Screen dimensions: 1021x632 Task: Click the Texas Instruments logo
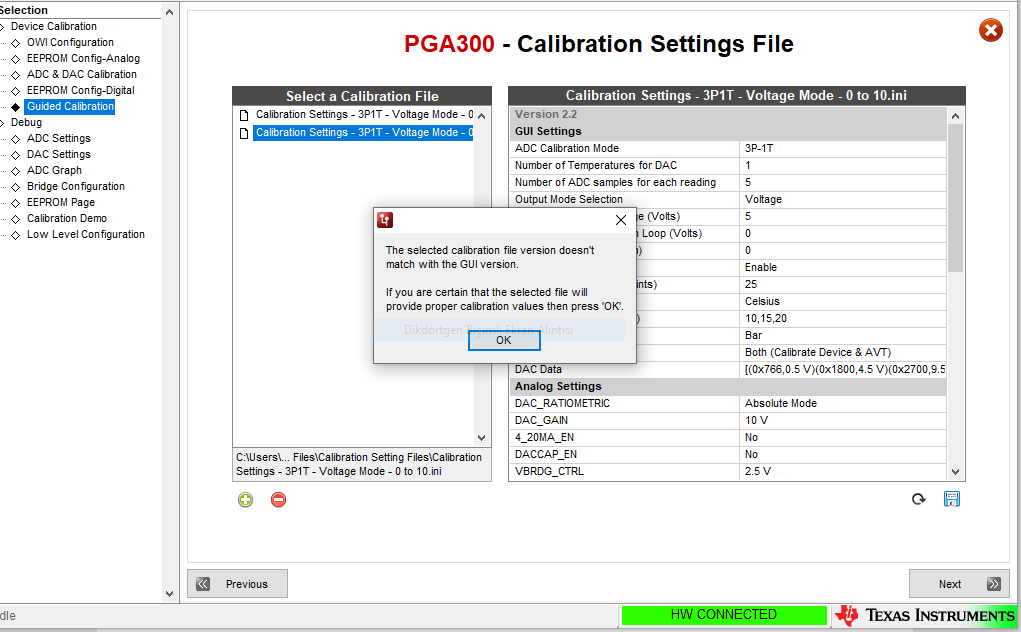coord(925,615)
